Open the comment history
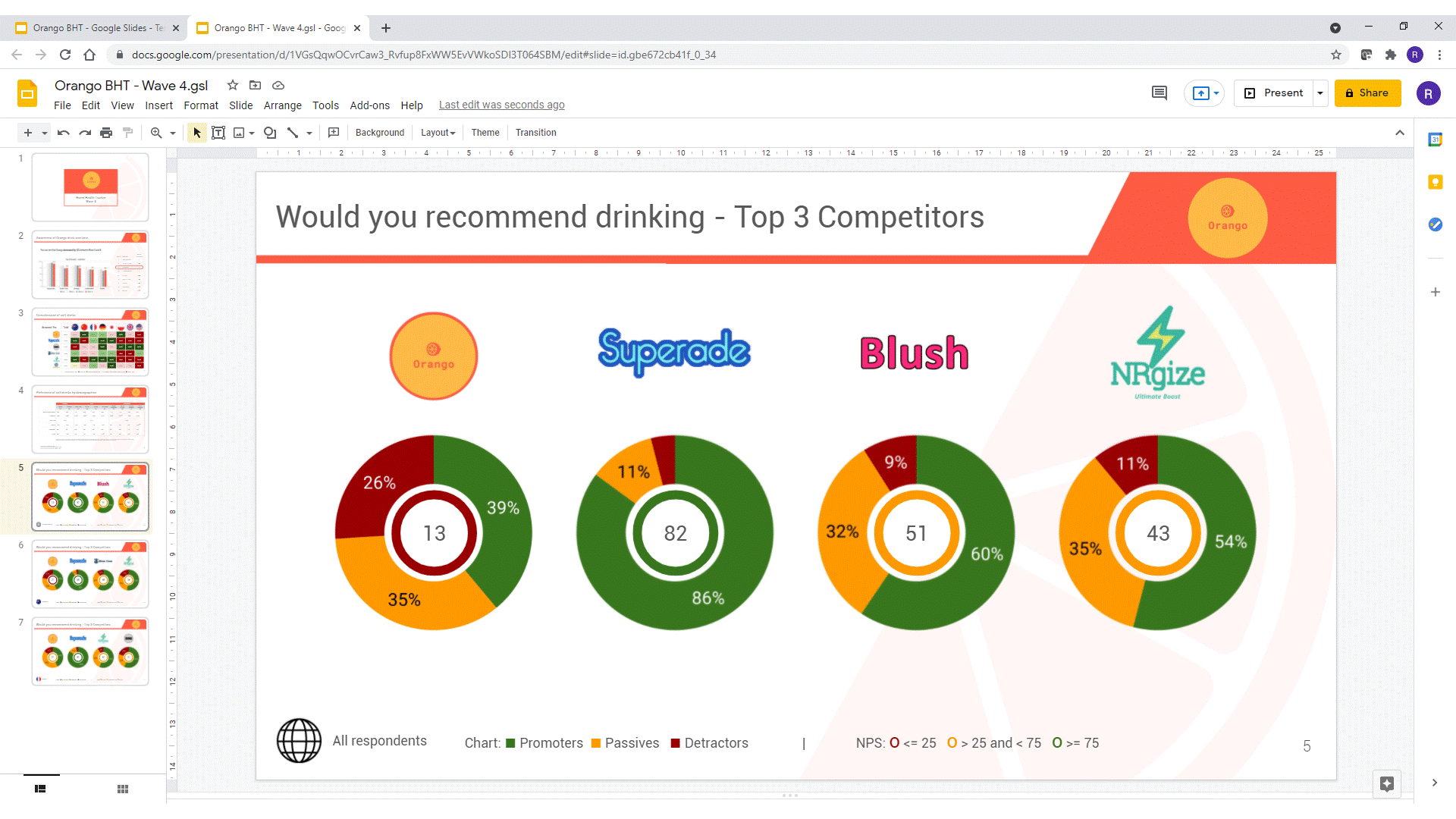 1159,93
